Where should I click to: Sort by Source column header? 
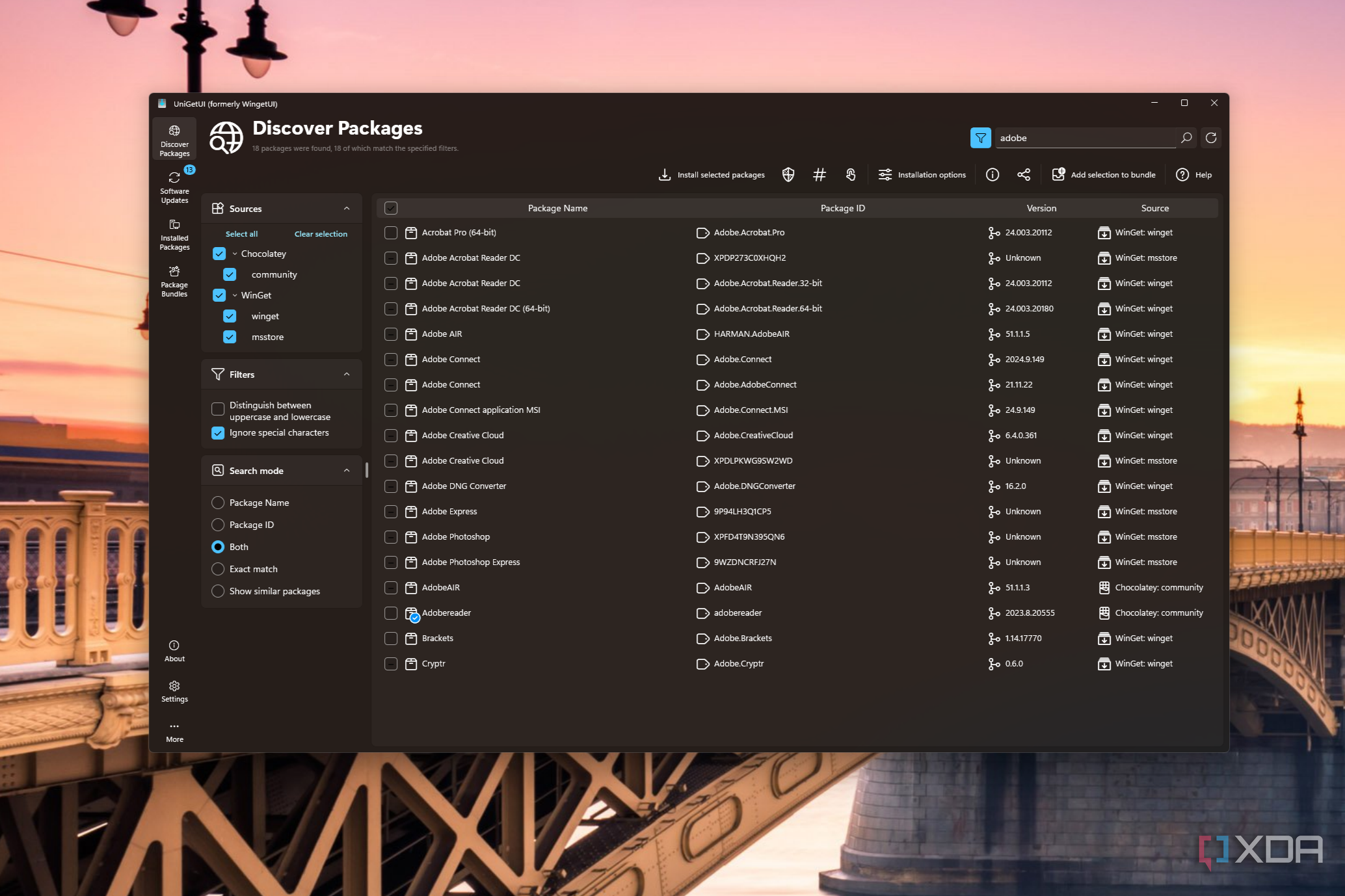point(1154,208)
